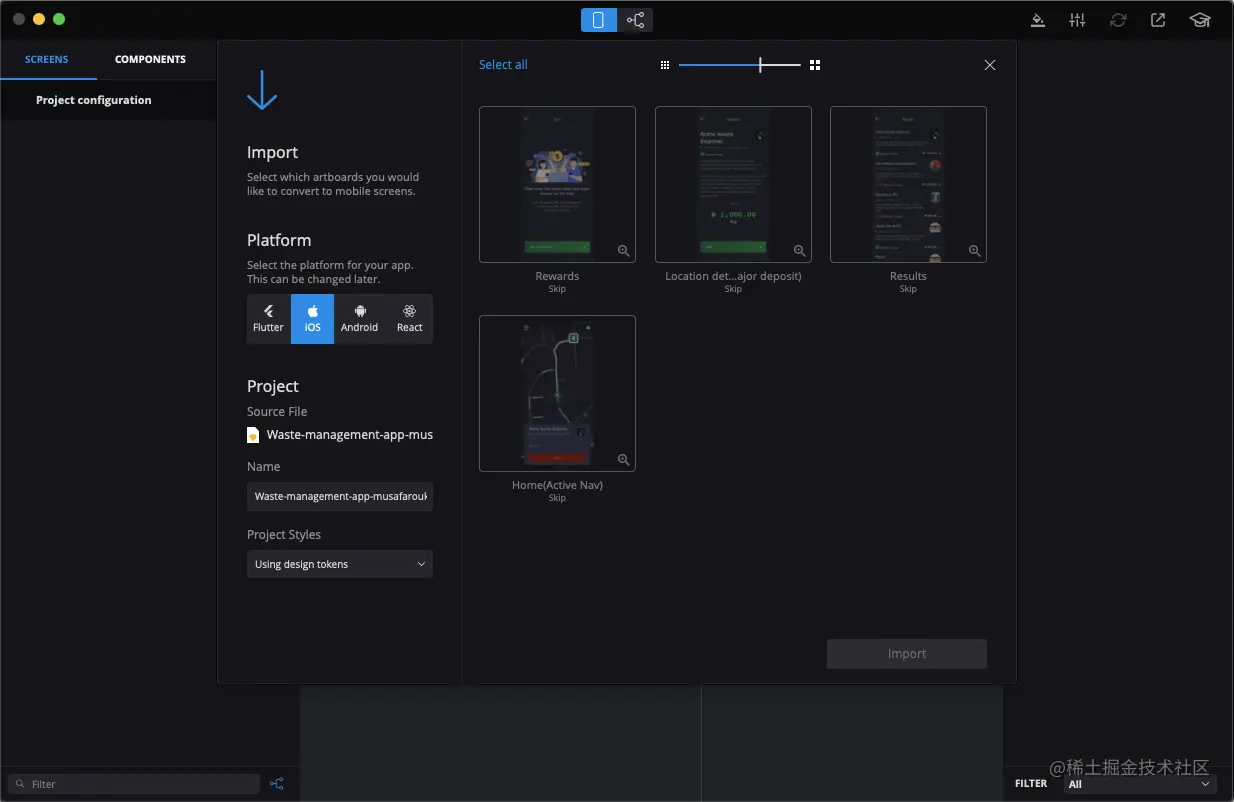The width and height of the screenshot is (1234, 802).
Task: Choose Android platform
Action: (x=359, y=319)
